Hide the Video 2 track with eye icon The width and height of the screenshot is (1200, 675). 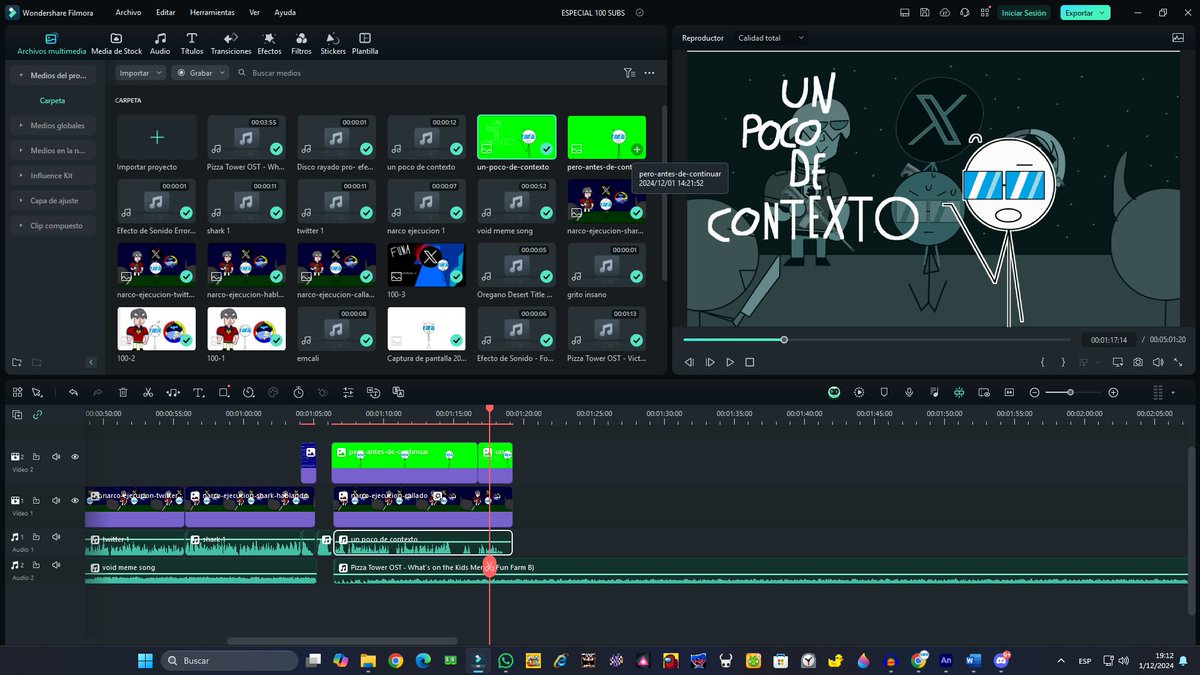click(x=74, y=457)
